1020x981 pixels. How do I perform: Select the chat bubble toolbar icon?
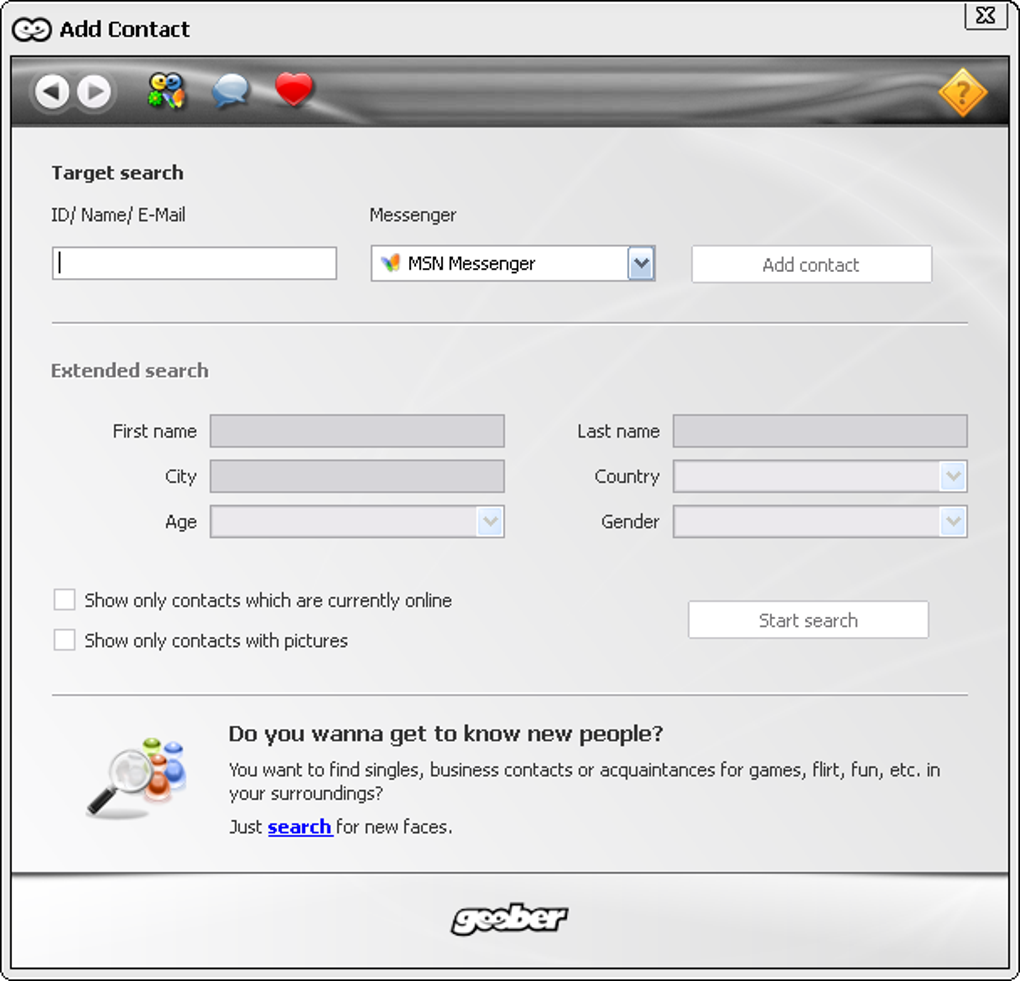[x=230, y=91]
